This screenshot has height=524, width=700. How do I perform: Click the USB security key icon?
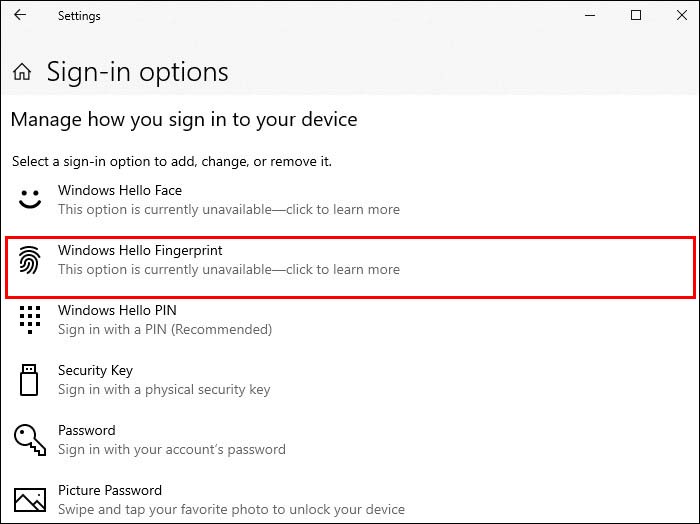(30, 380)
